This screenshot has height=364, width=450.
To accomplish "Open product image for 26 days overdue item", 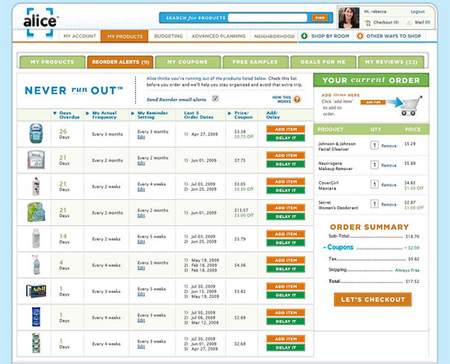I will point(36,134).
